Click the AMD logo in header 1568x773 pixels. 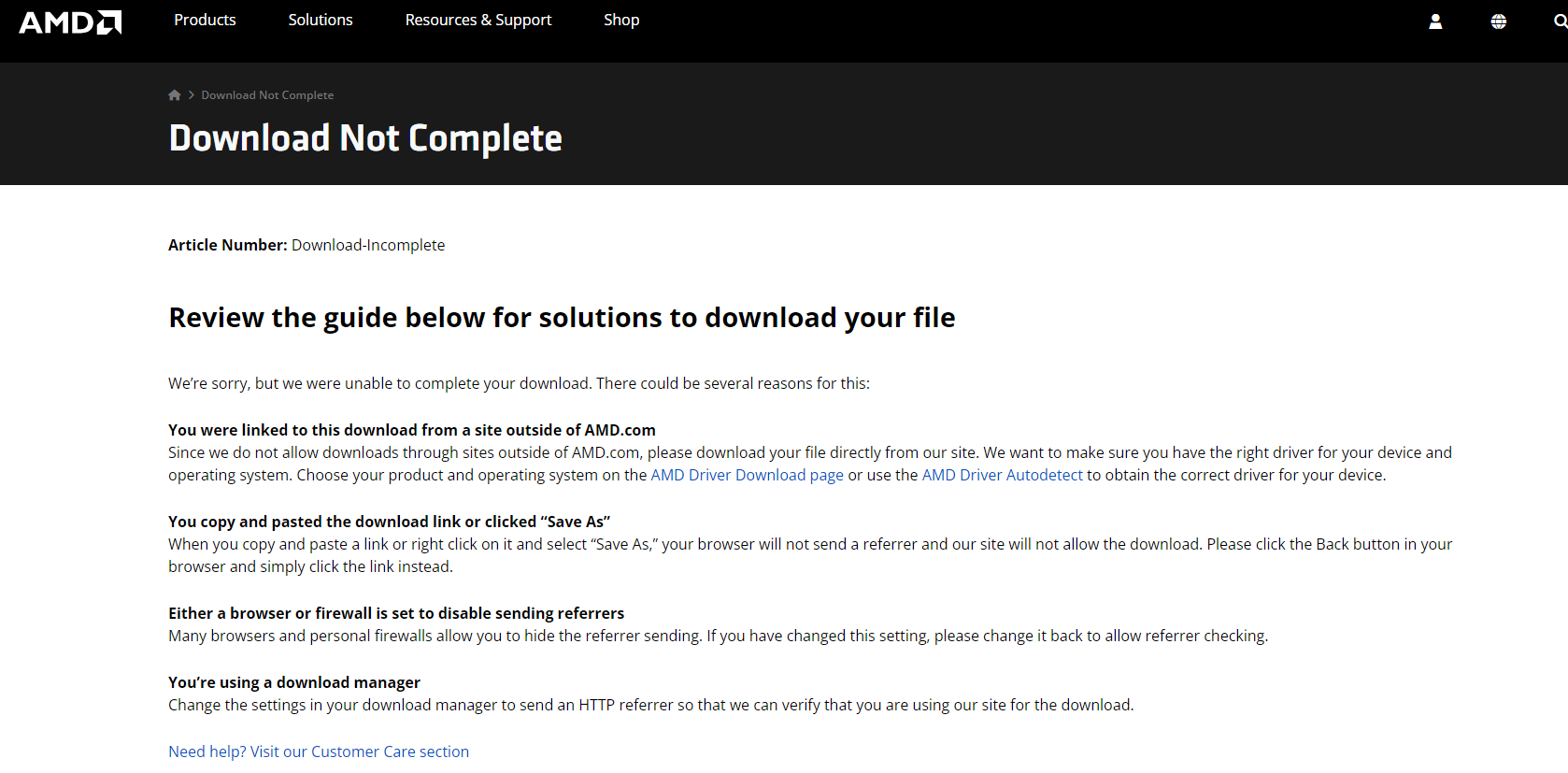point(70,22)
